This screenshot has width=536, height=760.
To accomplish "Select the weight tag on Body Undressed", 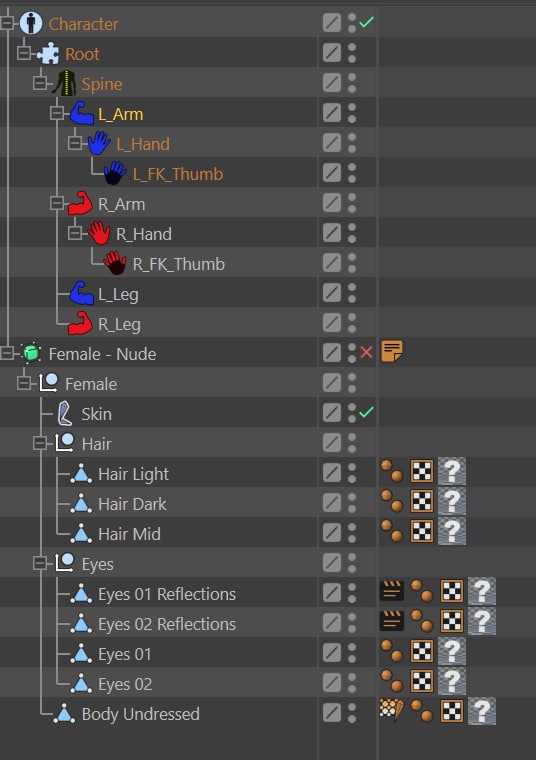I will pyautogui.click(x=392, y=711).
